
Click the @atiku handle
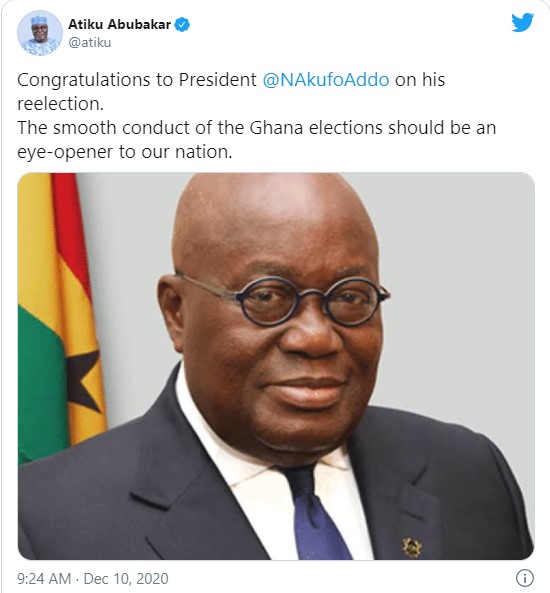[90, 42]
